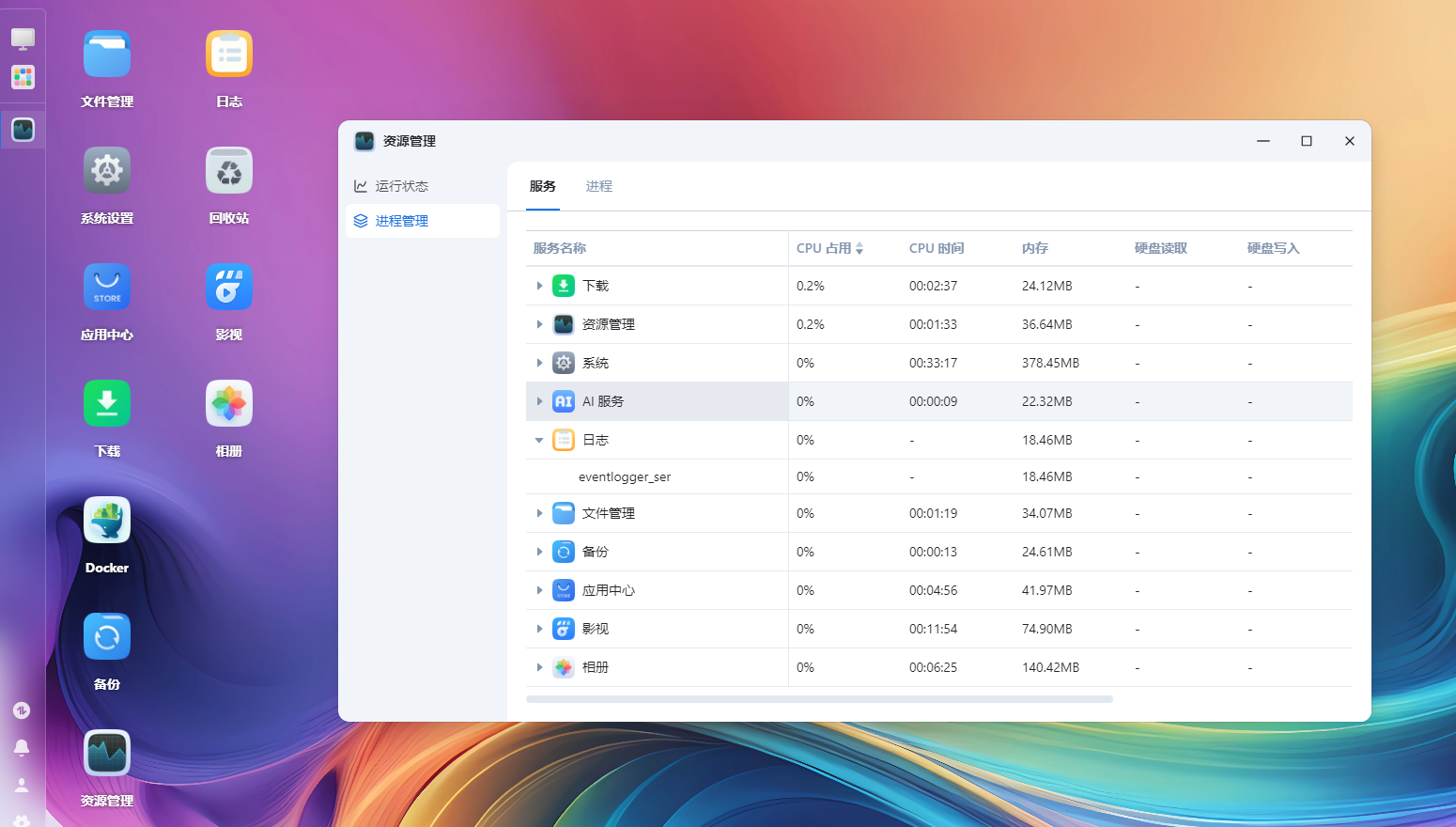This screenshot has height=827, width=1456.
Task: Click the 74.90MB memory value
Action: pyautogui.click(x=1047, y=629)
